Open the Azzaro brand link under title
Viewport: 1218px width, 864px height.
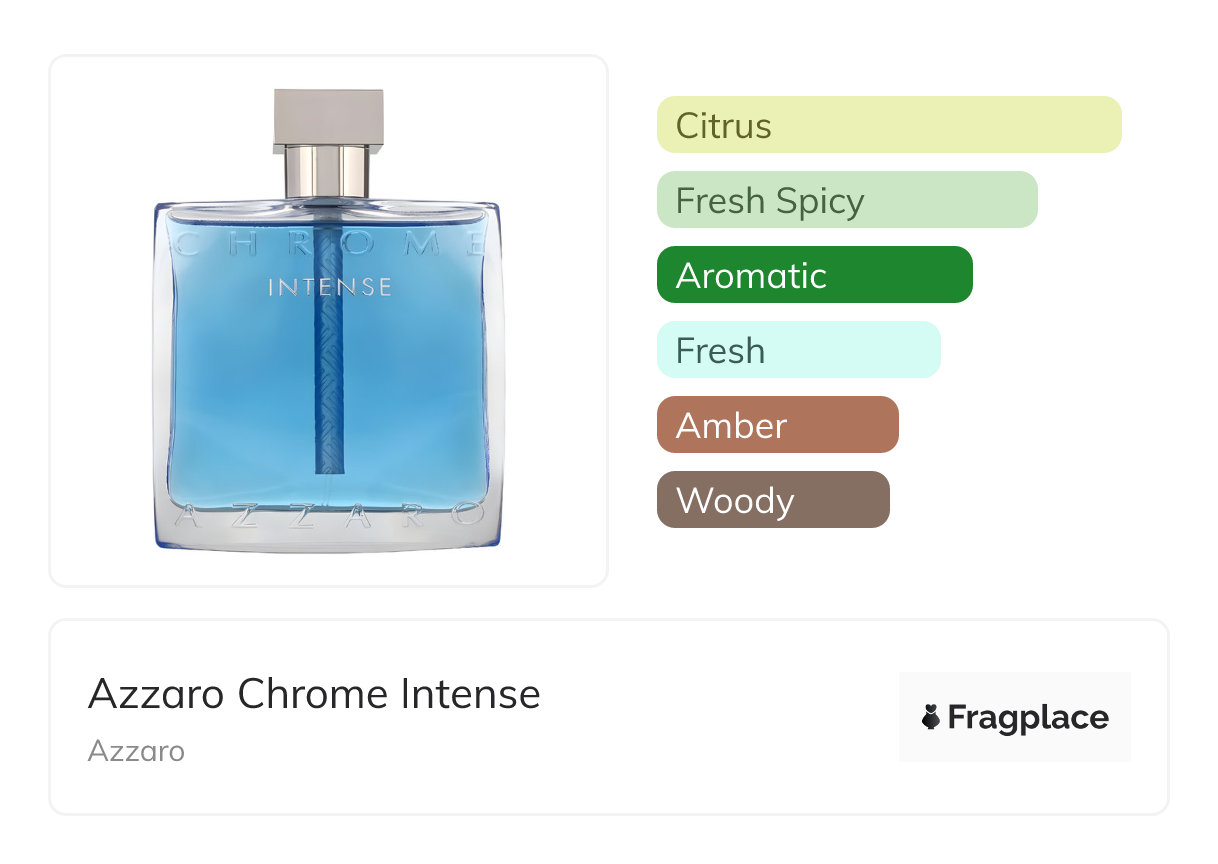click(x=136, y=751)
